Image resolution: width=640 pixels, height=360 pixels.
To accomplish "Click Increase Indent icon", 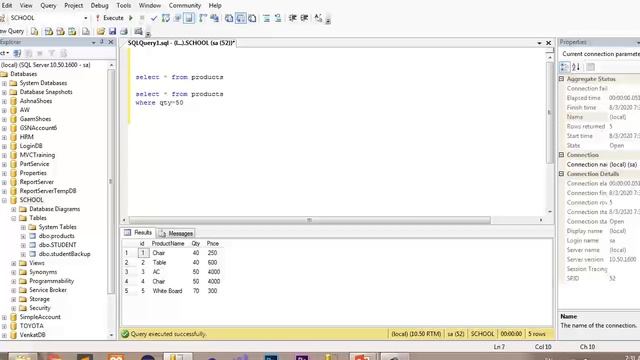I will [x=304, y=18].
